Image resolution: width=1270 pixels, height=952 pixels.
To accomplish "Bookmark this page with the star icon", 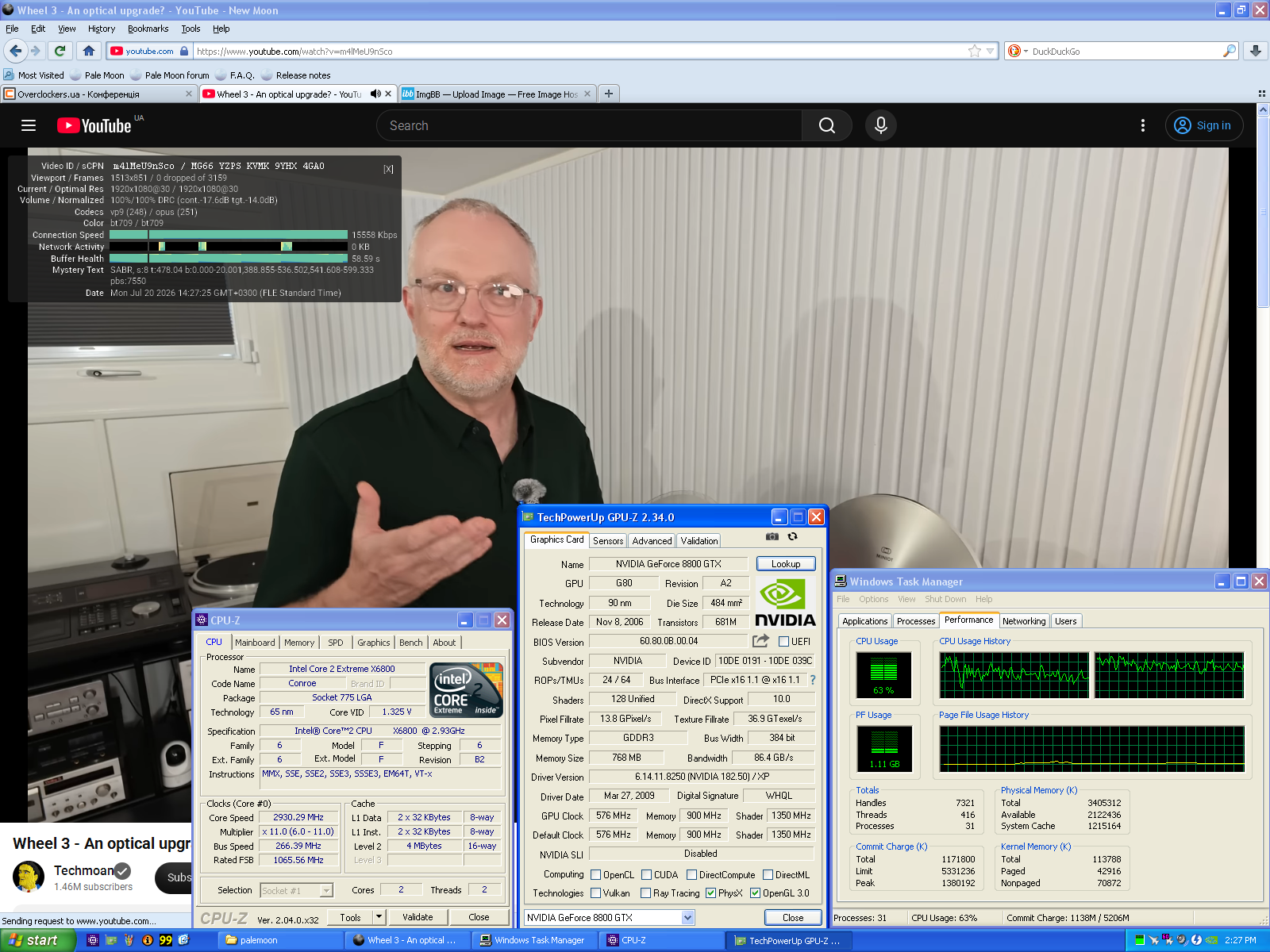I will click(975, 51).
